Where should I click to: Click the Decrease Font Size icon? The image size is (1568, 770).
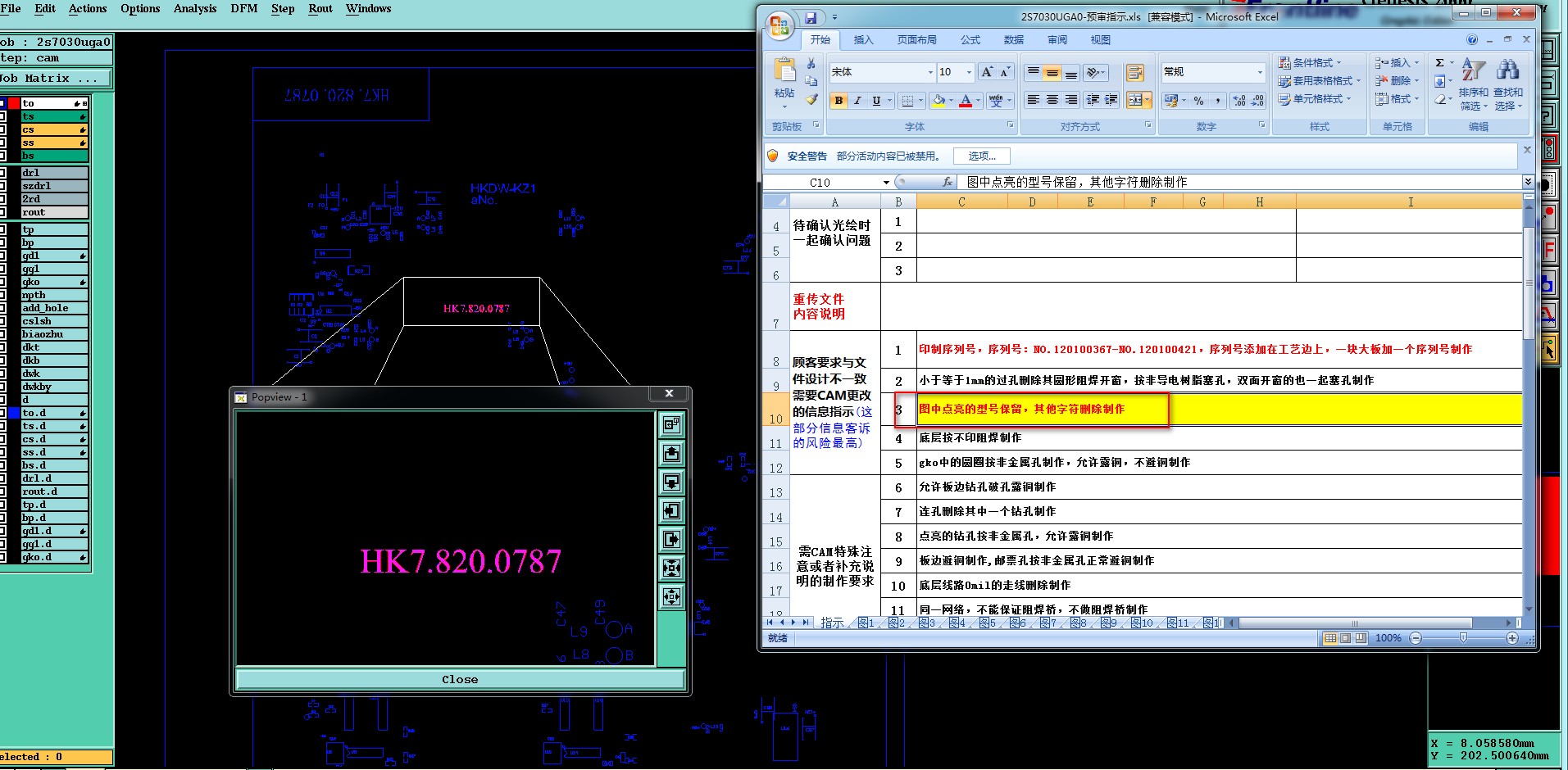coord(1005,72)
